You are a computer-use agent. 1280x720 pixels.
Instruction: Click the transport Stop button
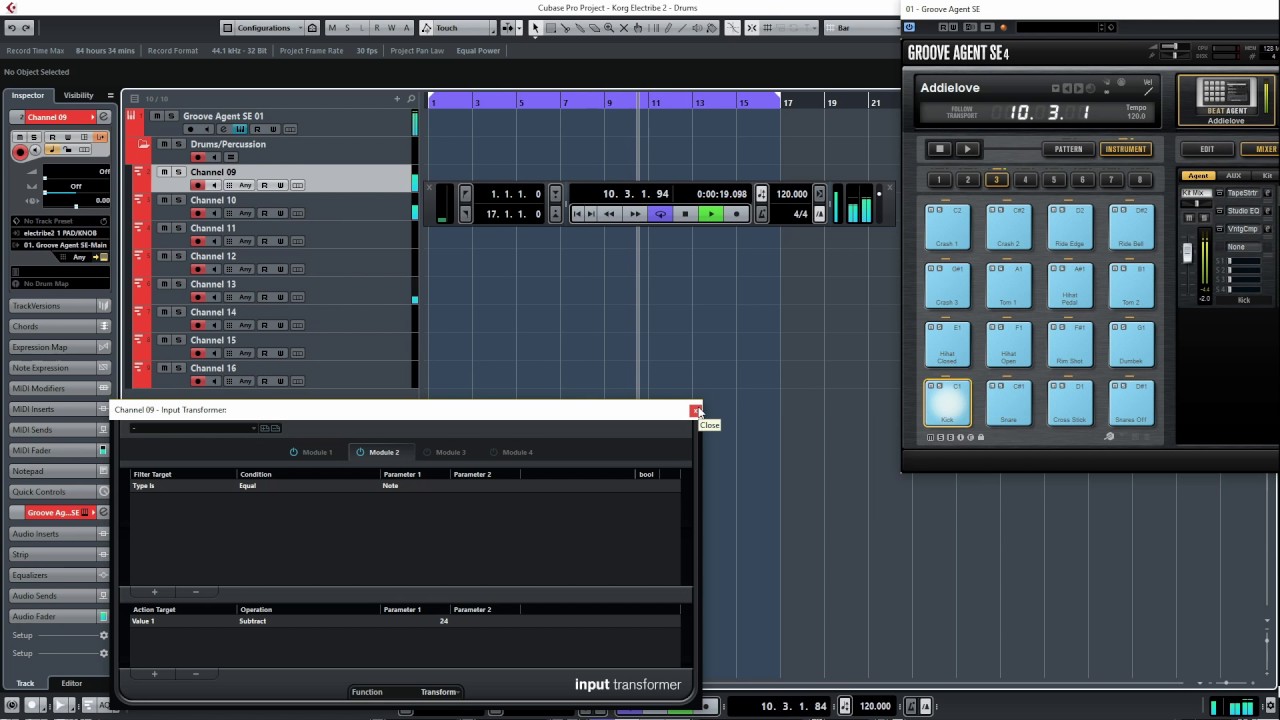tap(685, 214)
